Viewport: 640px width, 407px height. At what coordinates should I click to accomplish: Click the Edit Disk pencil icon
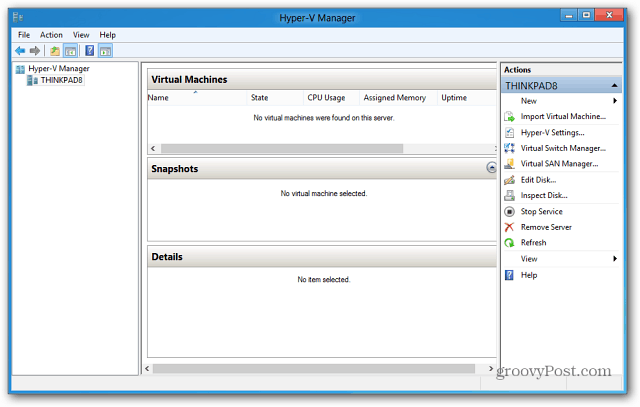point(509,180)
